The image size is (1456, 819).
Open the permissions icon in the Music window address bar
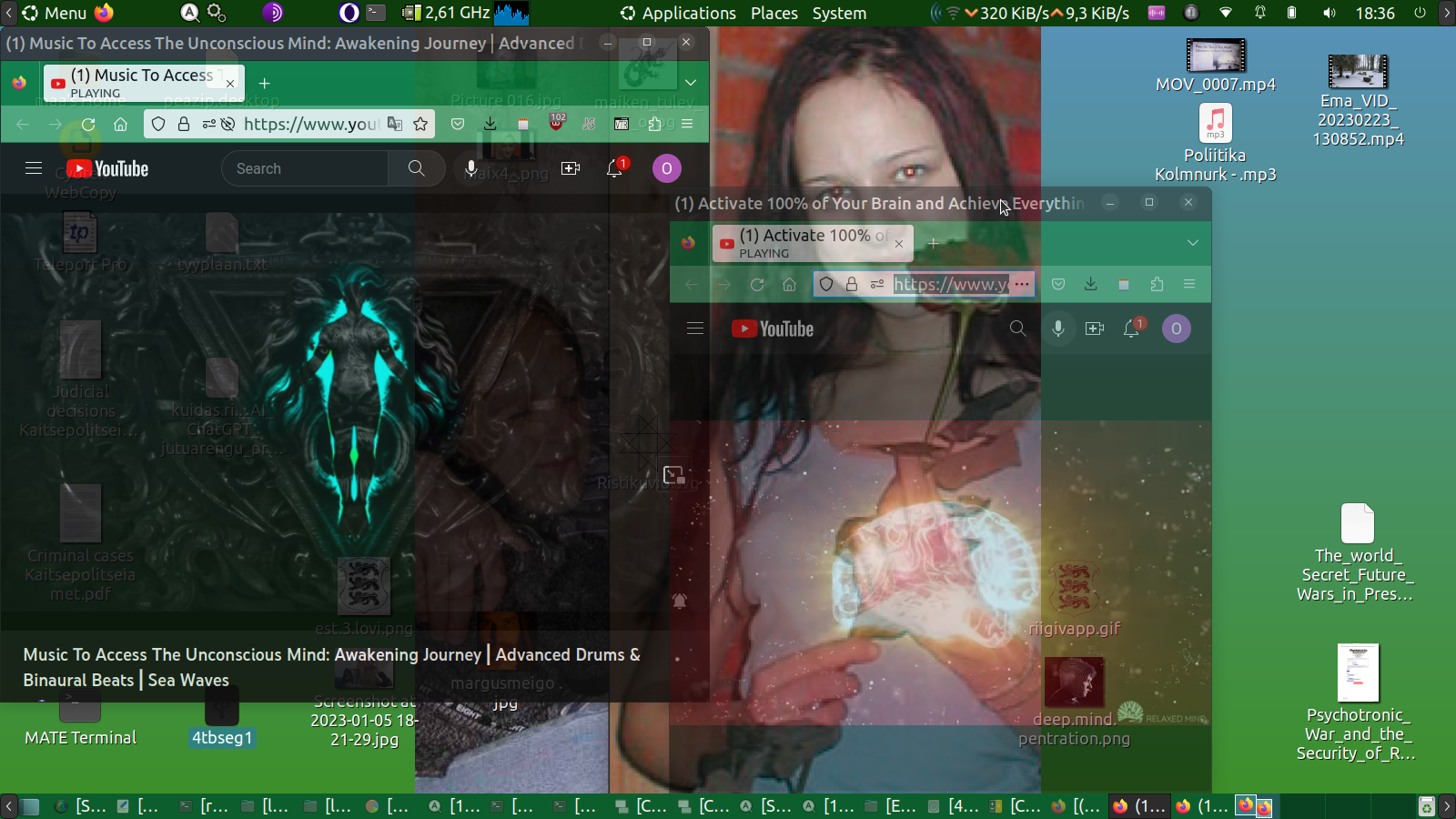click(209, 125)
